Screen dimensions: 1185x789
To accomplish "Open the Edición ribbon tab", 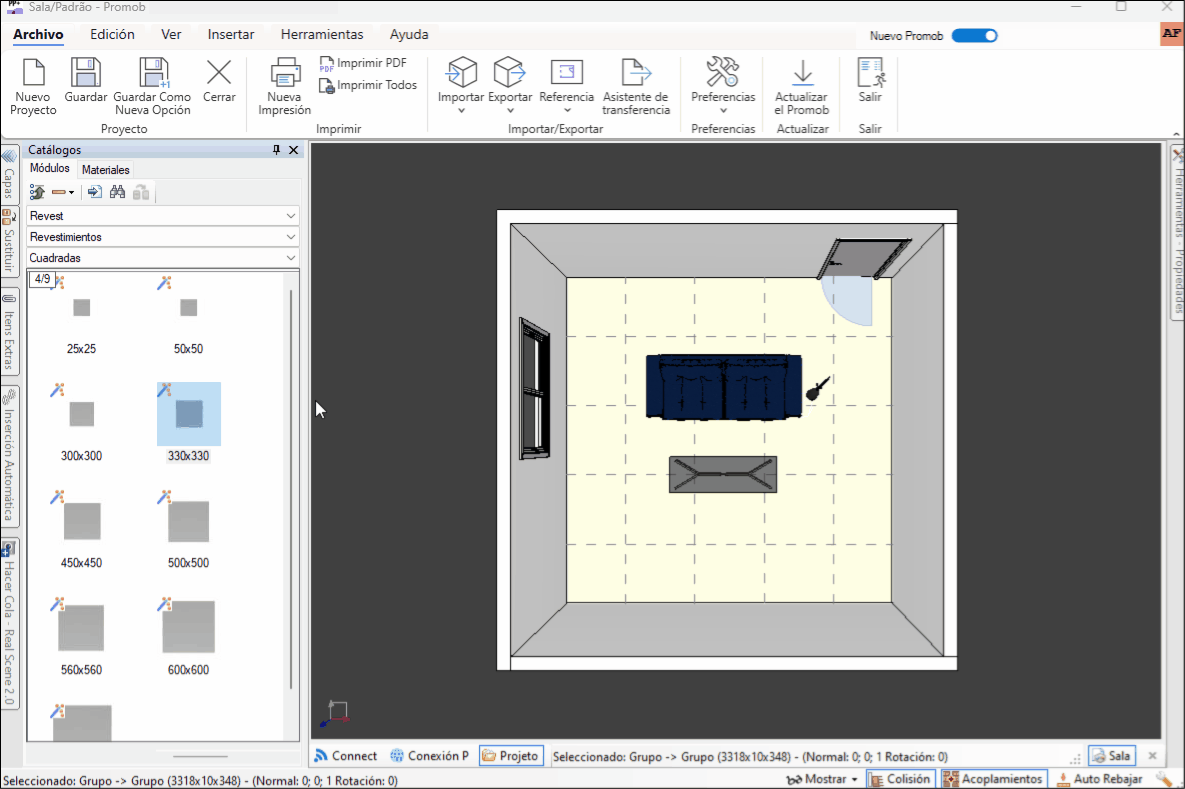I will pos(112,35).
